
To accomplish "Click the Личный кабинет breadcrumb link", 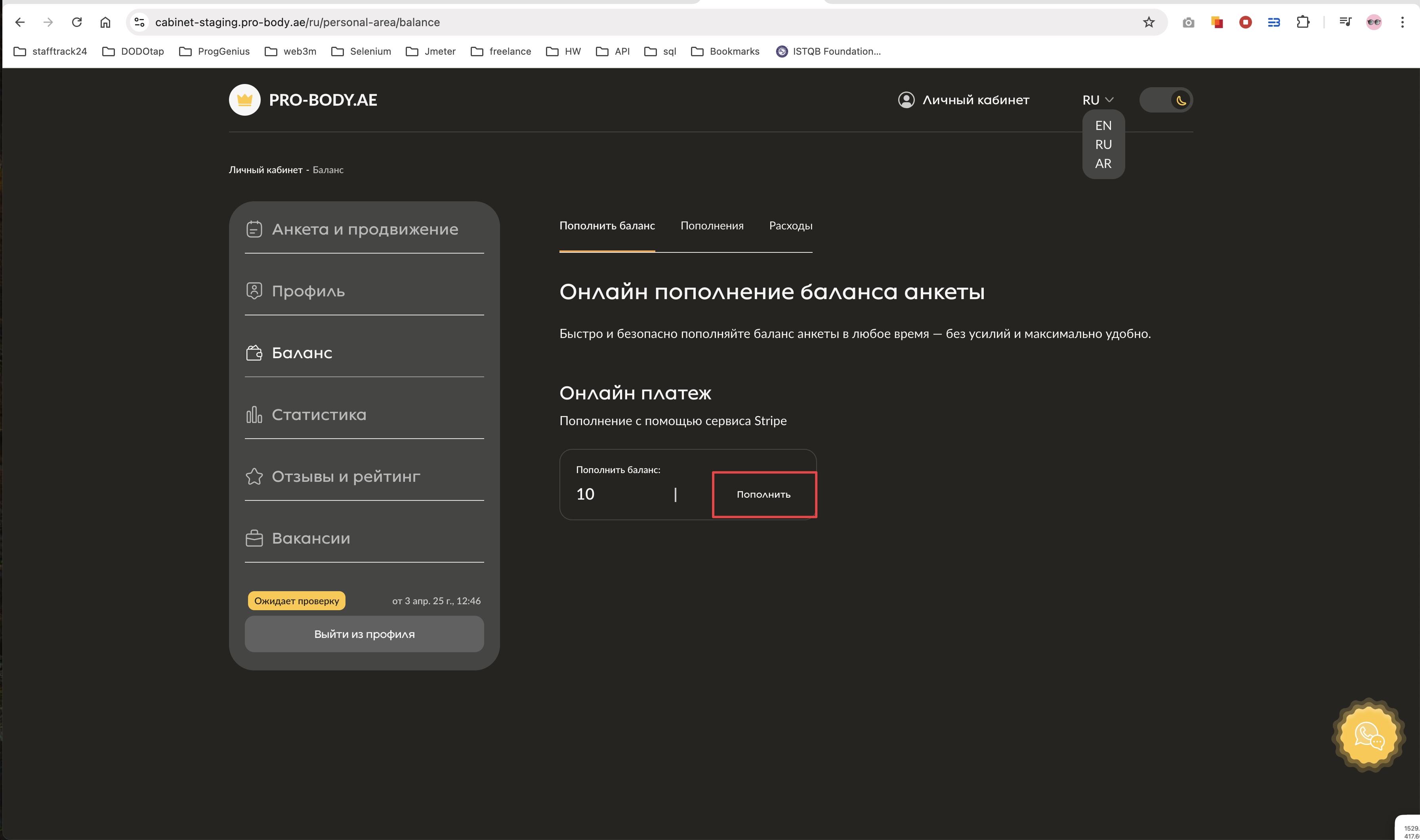I will coord(265,170).
